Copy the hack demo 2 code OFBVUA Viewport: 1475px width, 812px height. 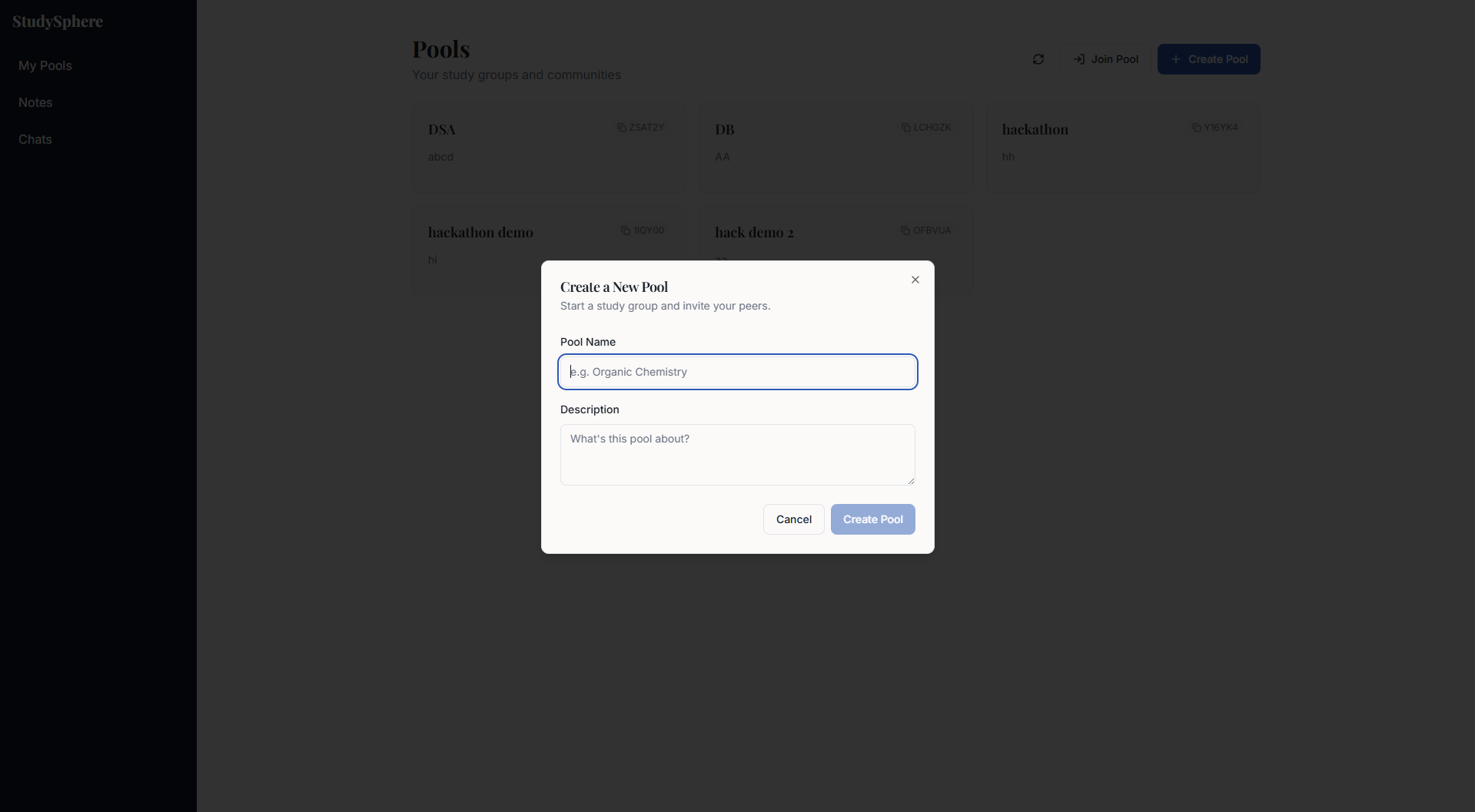pos(925,230)
